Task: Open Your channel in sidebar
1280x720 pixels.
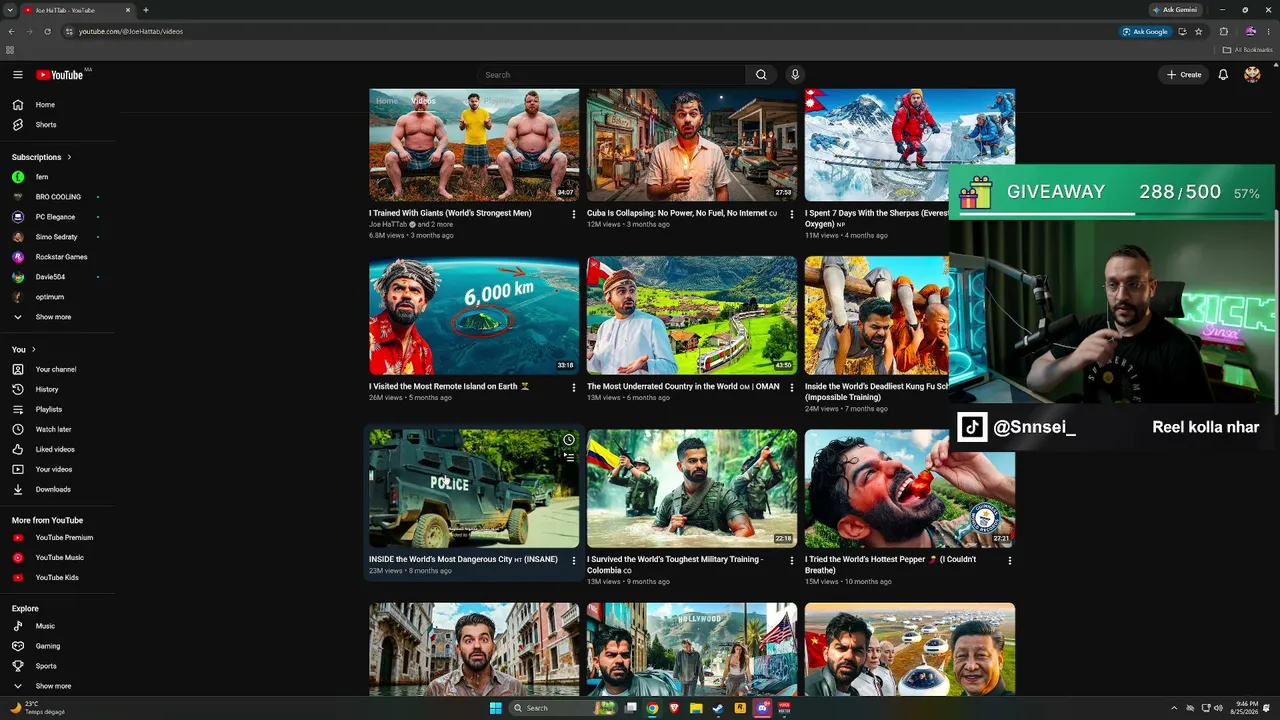Action: point(58,370)
